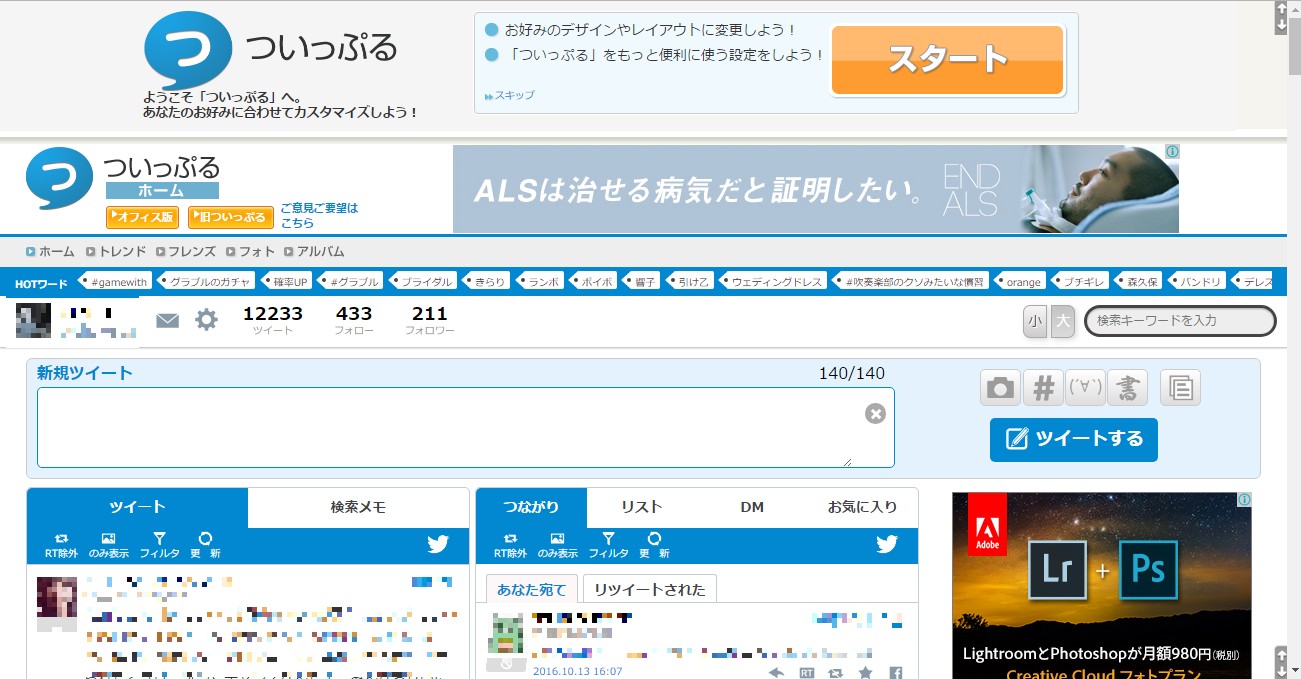Toggle RT除外 to exclude retweets in つながり
Image resolution: width=1301 pixels, height=679 pixels.
click(510, 542)
